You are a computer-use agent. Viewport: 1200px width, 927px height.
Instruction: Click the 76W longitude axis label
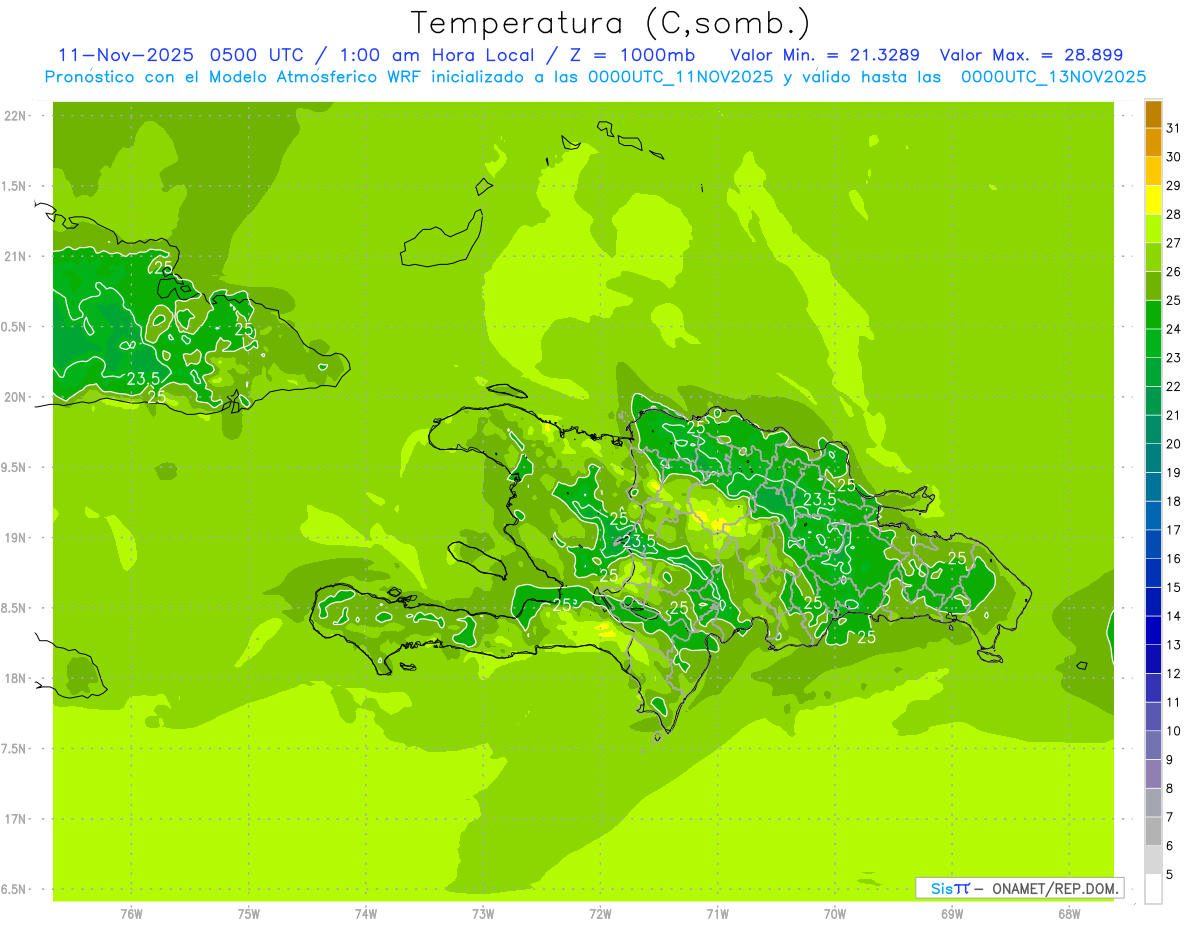(131, 914)
